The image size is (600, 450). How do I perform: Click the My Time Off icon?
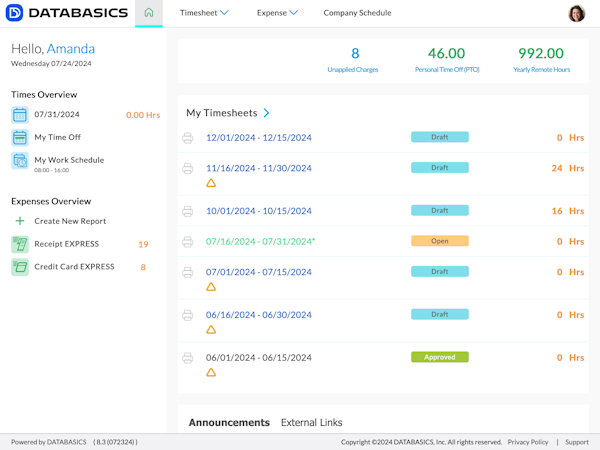tap(20, 138)
